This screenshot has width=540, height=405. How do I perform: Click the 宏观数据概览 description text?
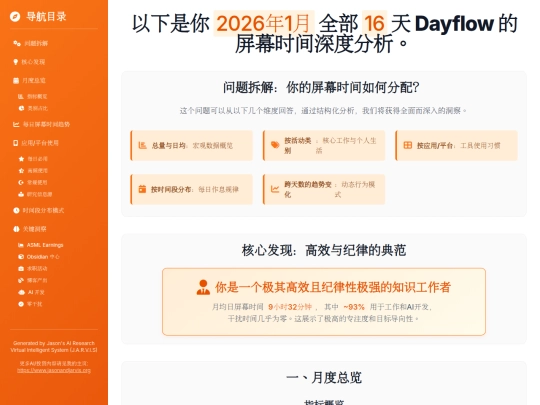click(x=212, y=145)
